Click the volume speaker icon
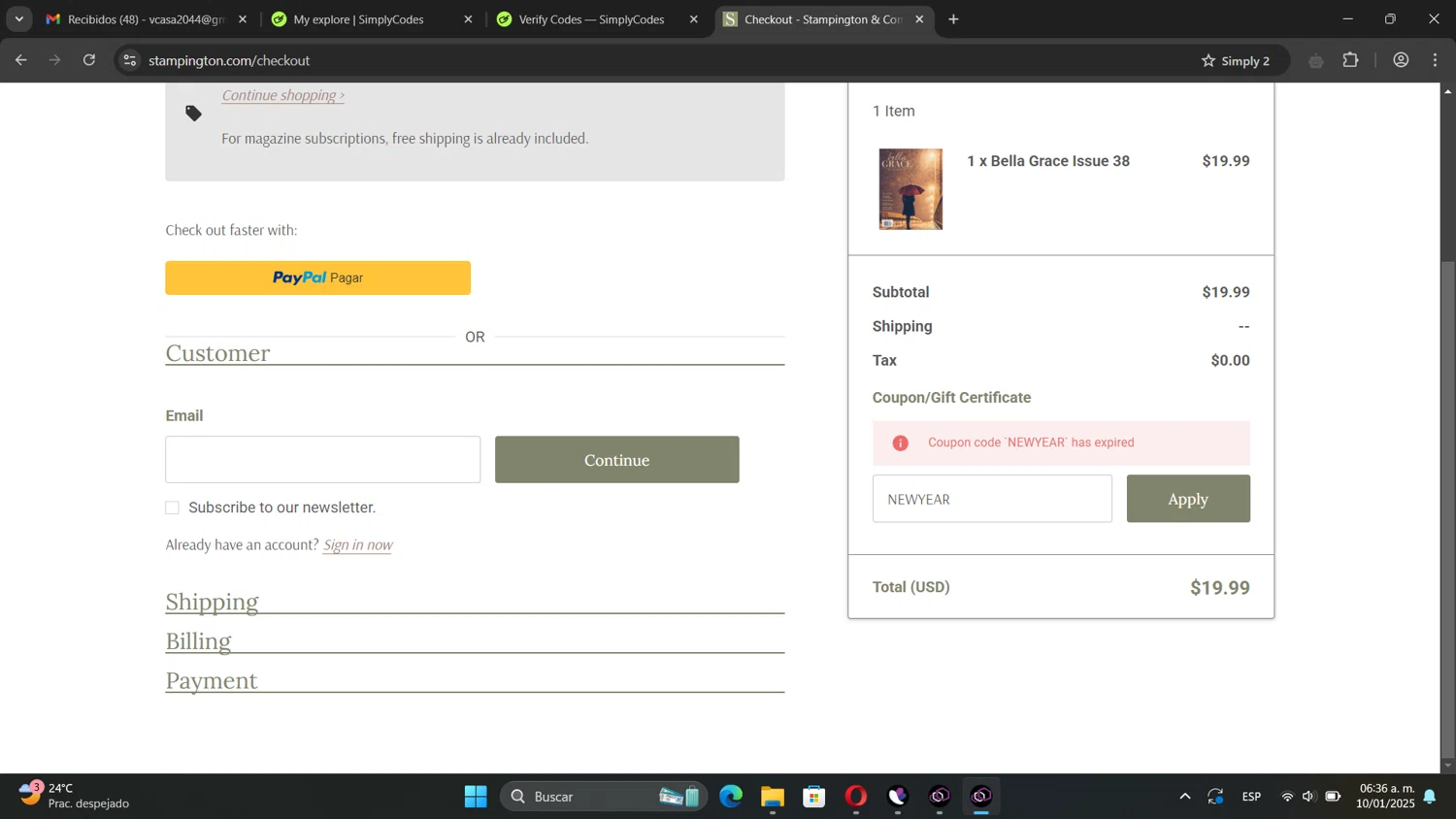Viewport: 1456px width, 819px height. click(x=1309, y=797)
